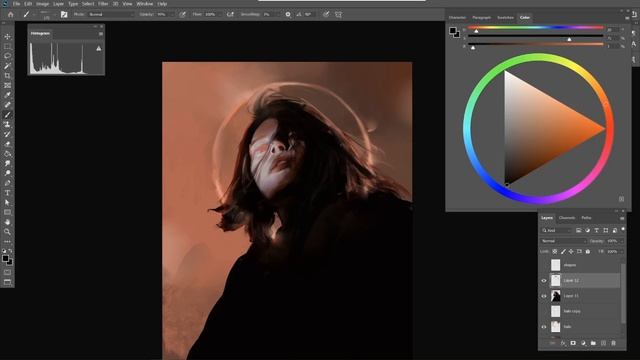The image size is (640, 360).
Task: Create a new layer group
Action: pyautogui.click(x=593, y=343)
